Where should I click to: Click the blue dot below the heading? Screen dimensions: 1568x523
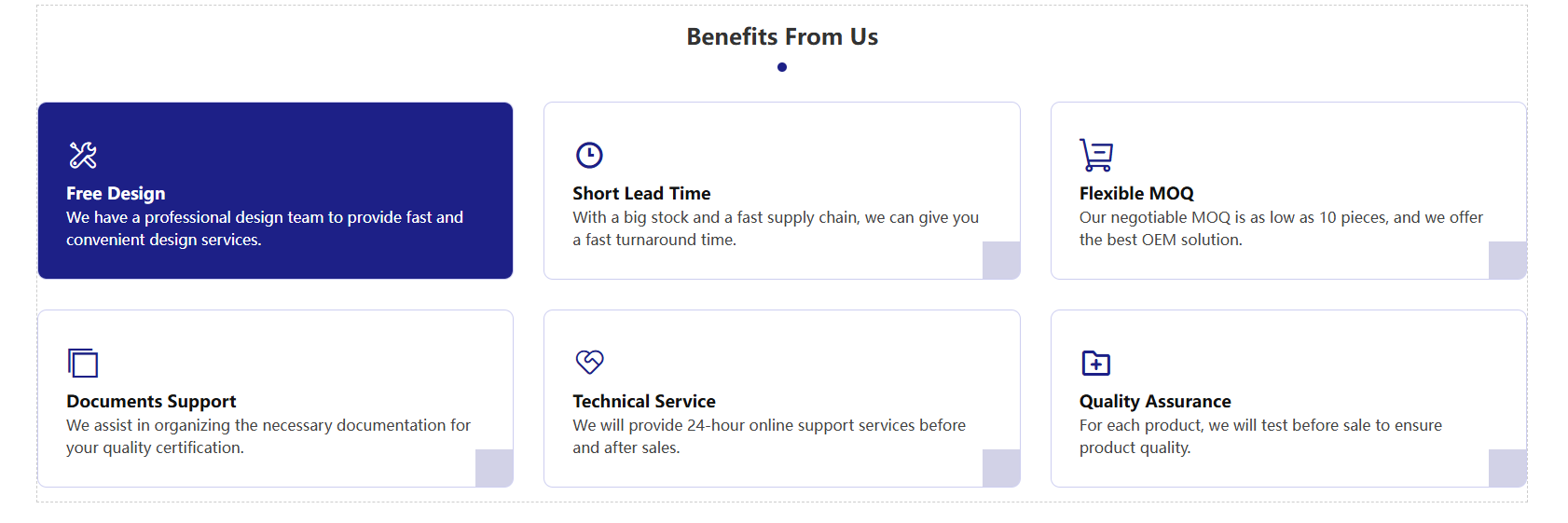click(782, 67)
